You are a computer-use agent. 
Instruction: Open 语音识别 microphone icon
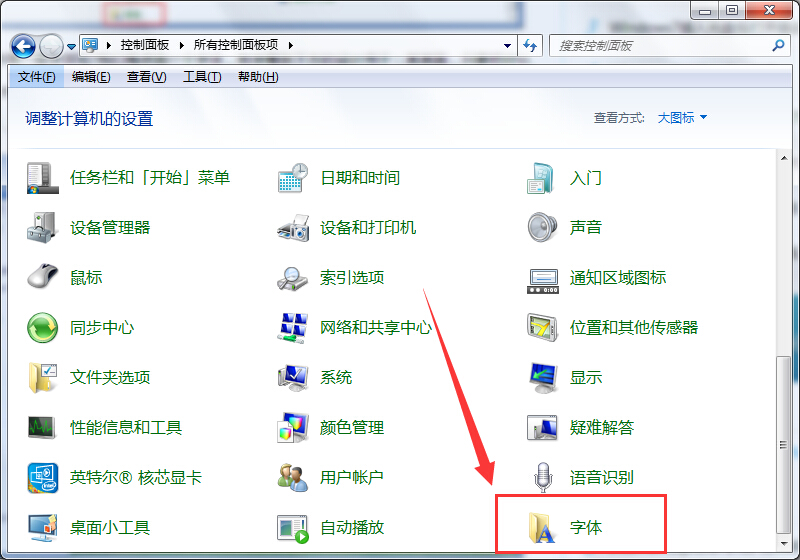(542, 477)
